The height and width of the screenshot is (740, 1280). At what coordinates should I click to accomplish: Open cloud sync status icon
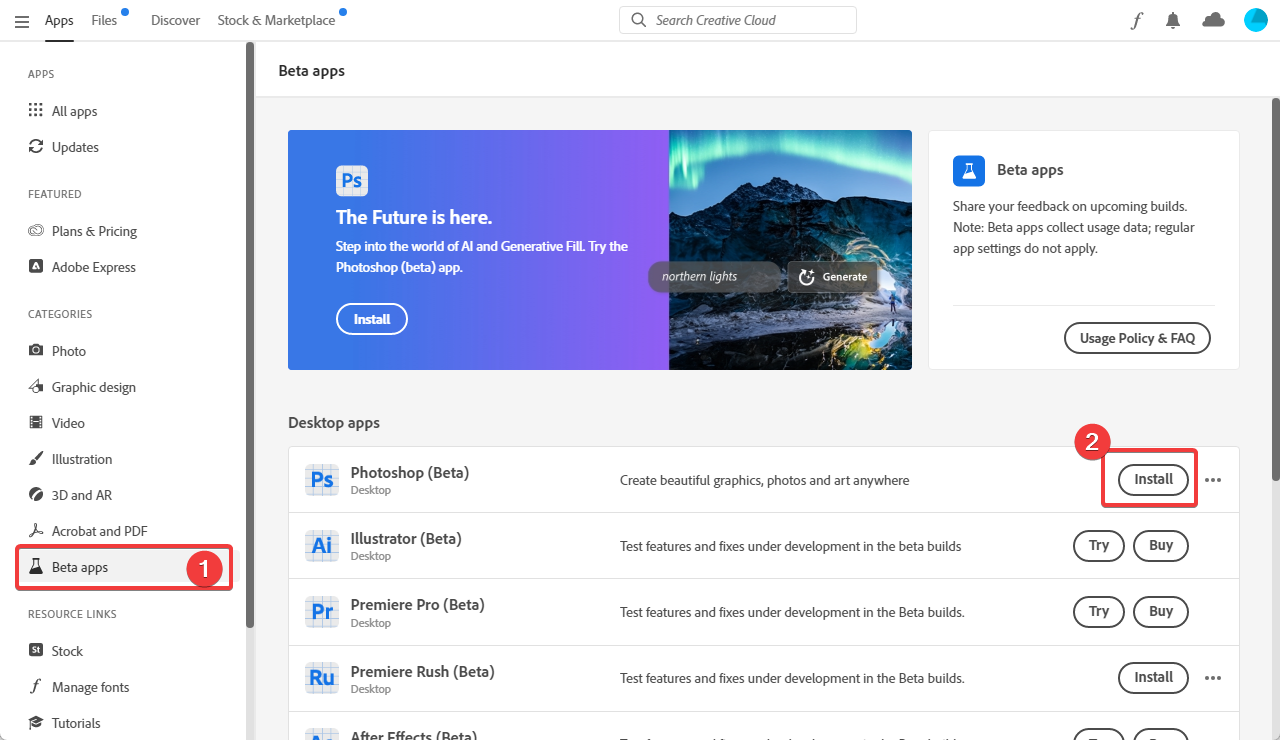[x=1213, y=20]
